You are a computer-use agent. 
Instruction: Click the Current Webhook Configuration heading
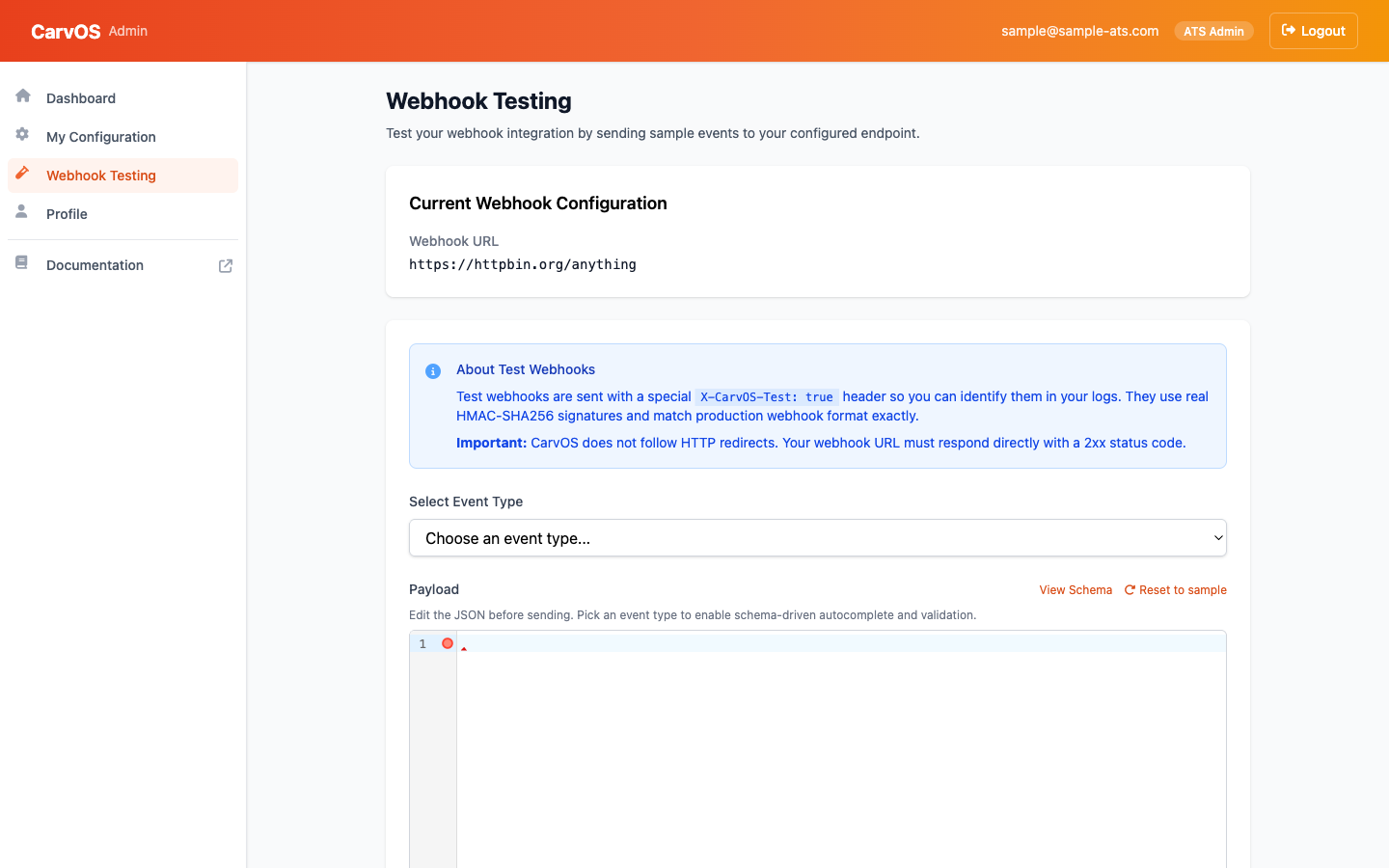pyautogui.click(x=538, y=203)
